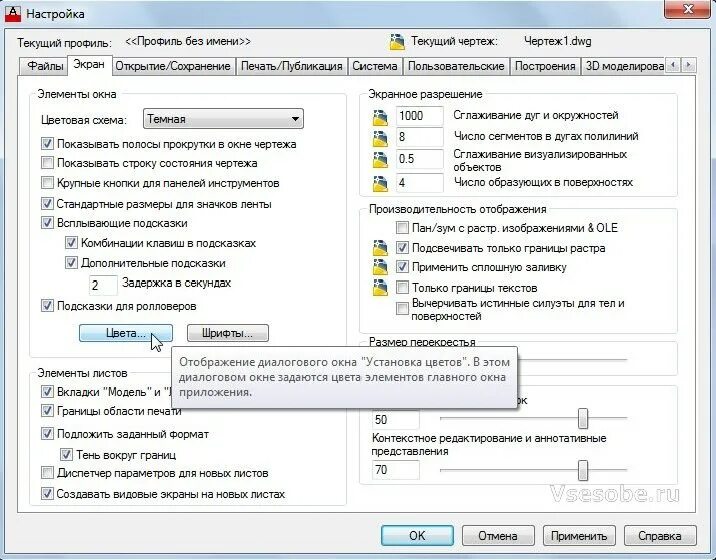
Task: Click the AutoCAD logo icon in title bar
Action: (x=13, y=13)
